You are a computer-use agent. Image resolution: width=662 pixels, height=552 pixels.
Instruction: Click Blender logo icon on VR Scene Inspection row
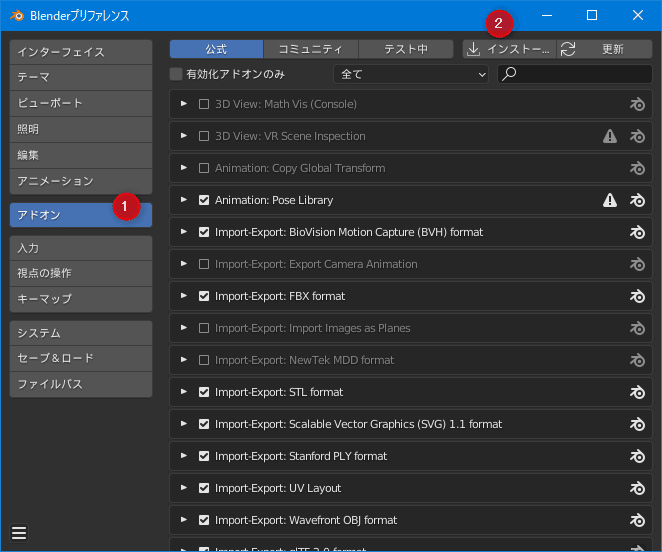[x=637, y=136]
